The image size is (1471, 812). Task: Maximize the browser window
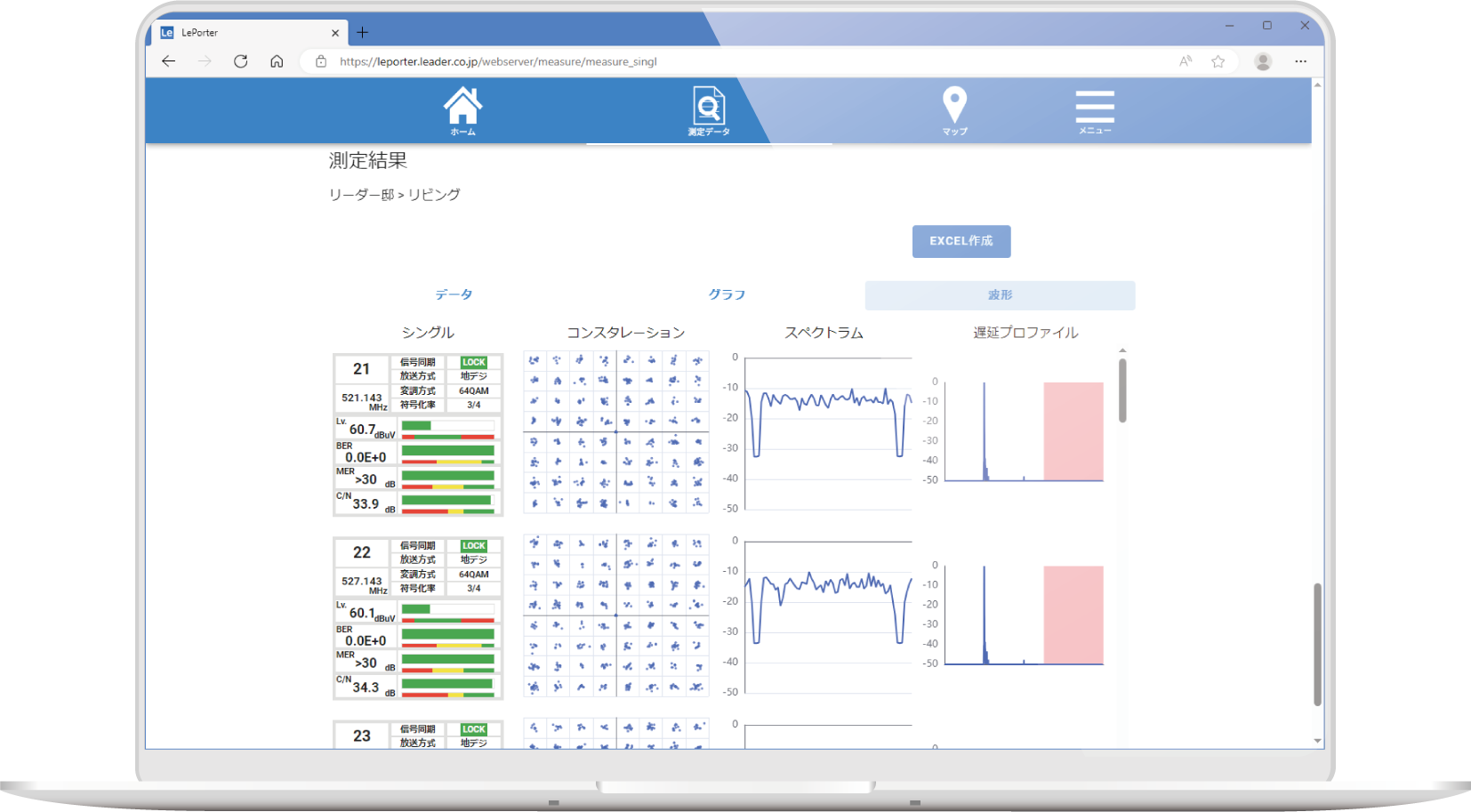(x=1266, y=26)
